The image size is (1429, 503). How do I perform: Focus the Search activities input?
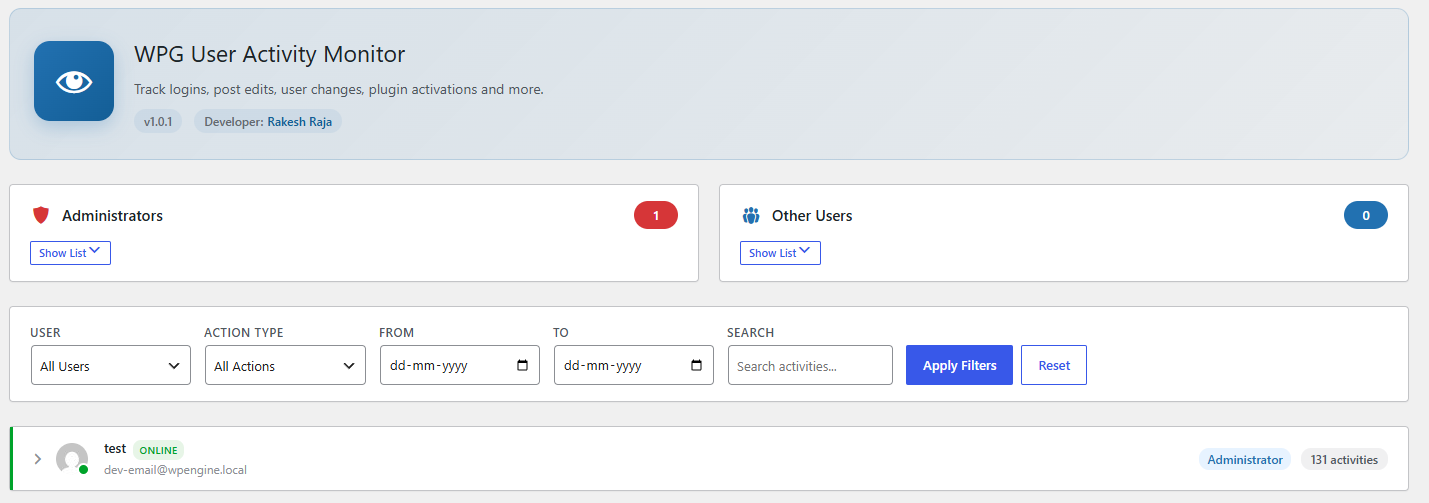810,365
